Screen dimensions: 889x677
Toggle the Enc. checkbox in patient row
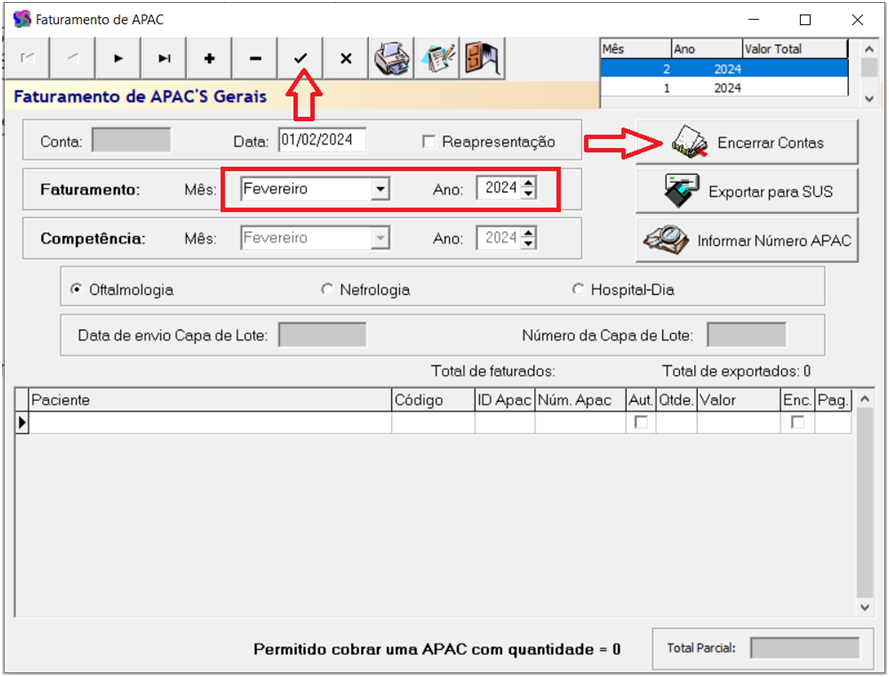(797, 422)
